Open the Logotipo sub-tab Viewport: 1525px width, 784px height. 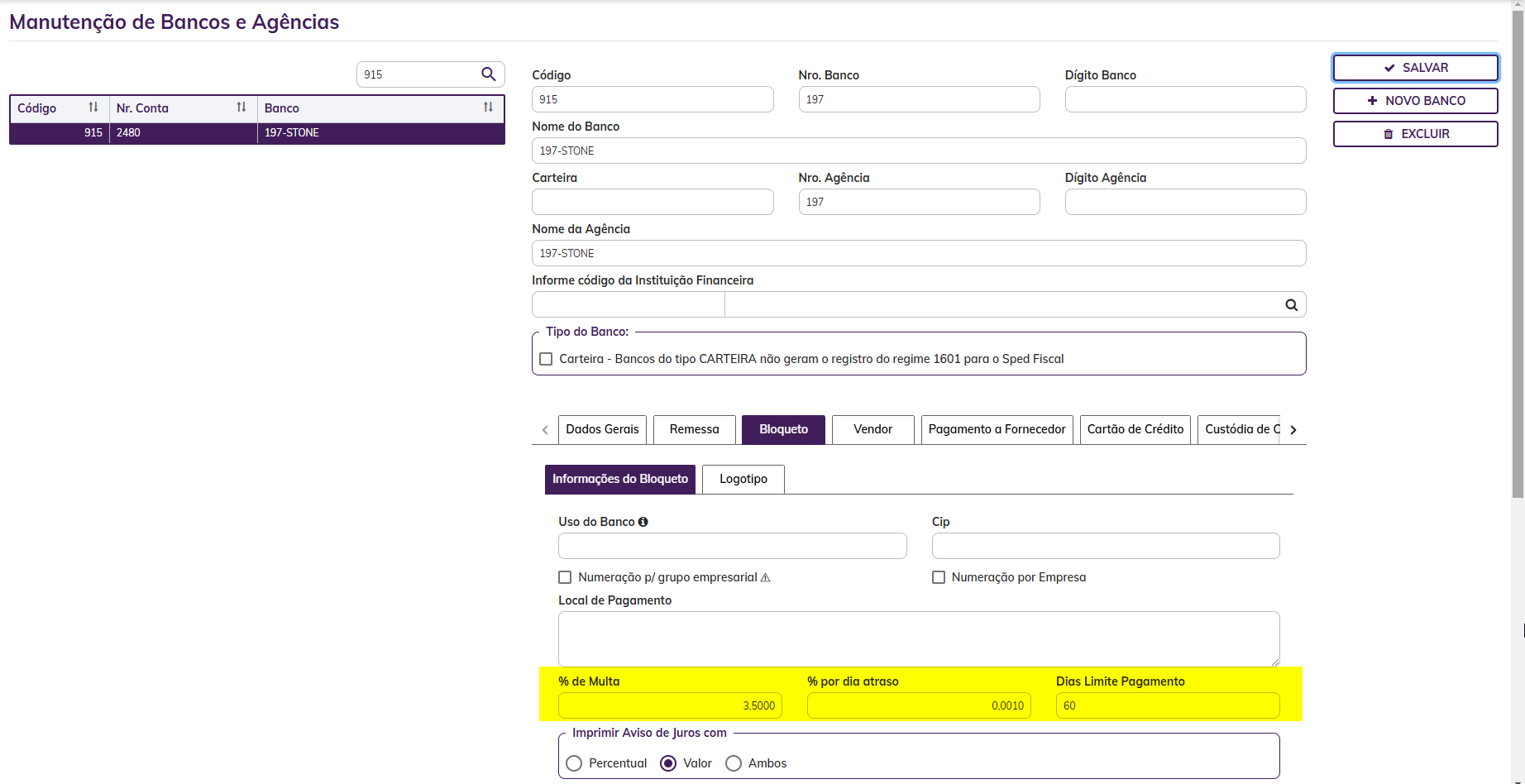743,479
